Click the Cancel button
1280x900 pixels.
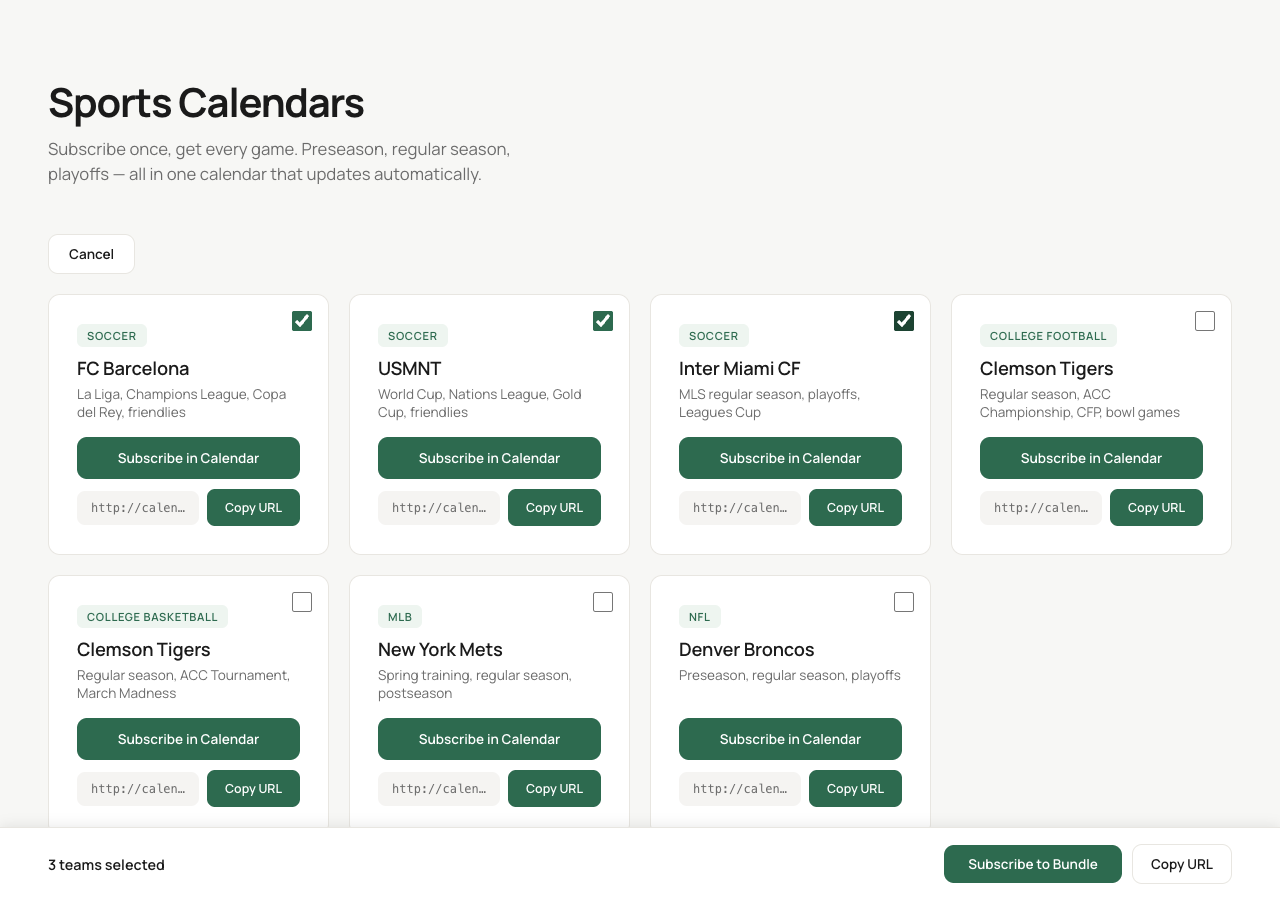pos(91,254)
